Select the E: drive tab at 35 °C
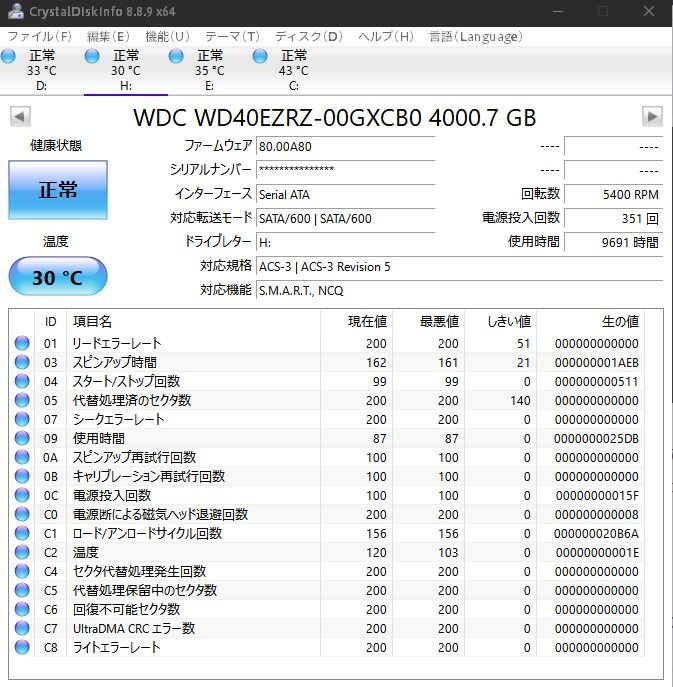 click(x=209, y=70)
